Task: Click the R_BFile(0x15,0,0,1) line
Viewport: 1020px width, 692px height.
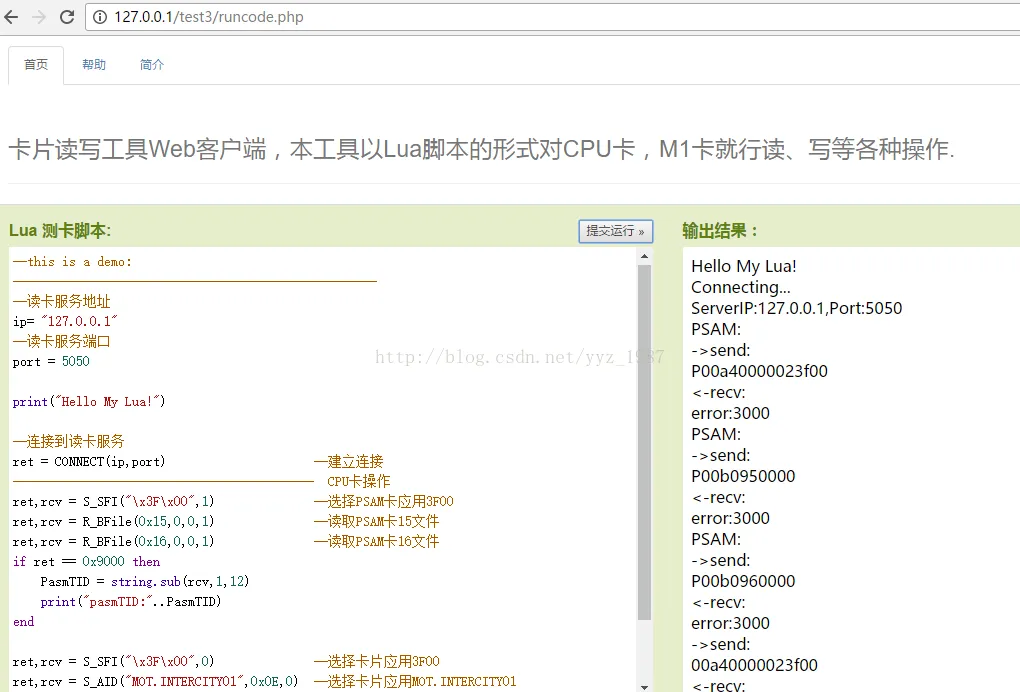Action: coord(113,522)
